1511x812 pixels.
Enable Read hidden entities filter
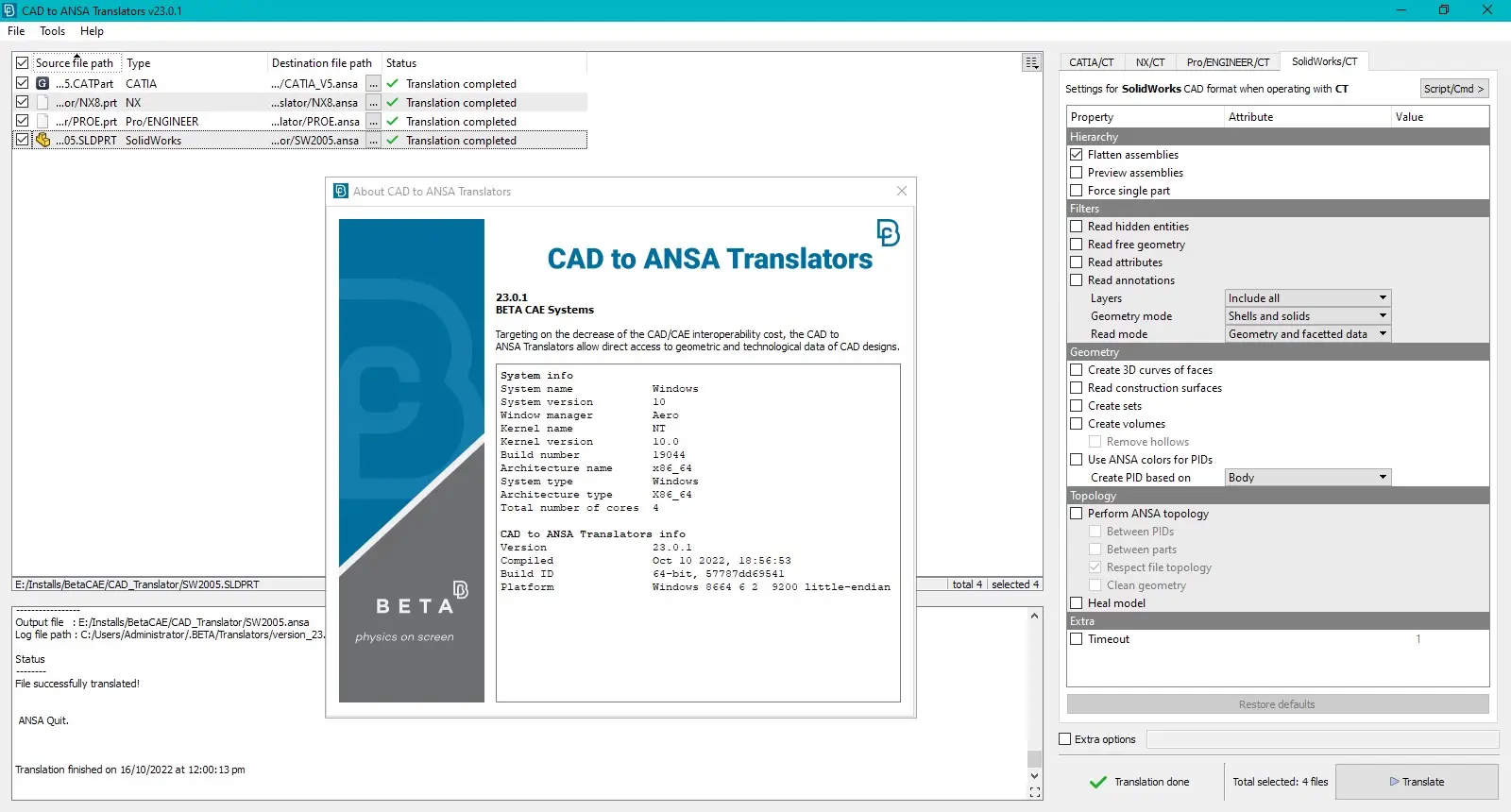click(1076, 226)
